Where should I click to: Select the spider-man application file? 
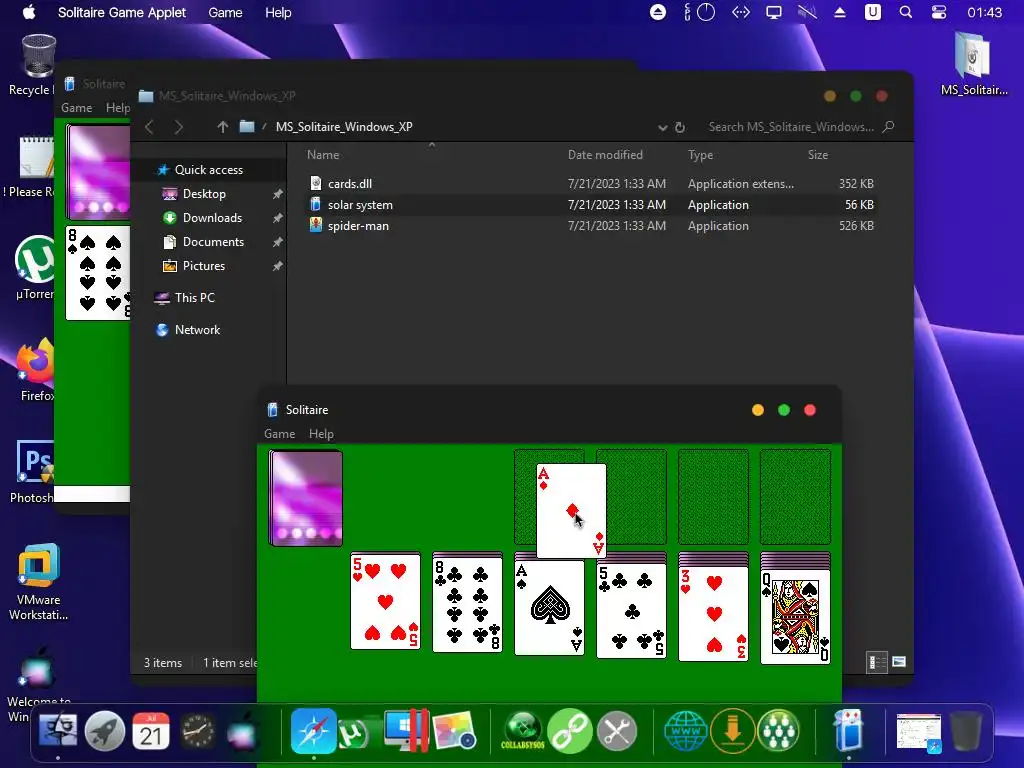(591, 225)
